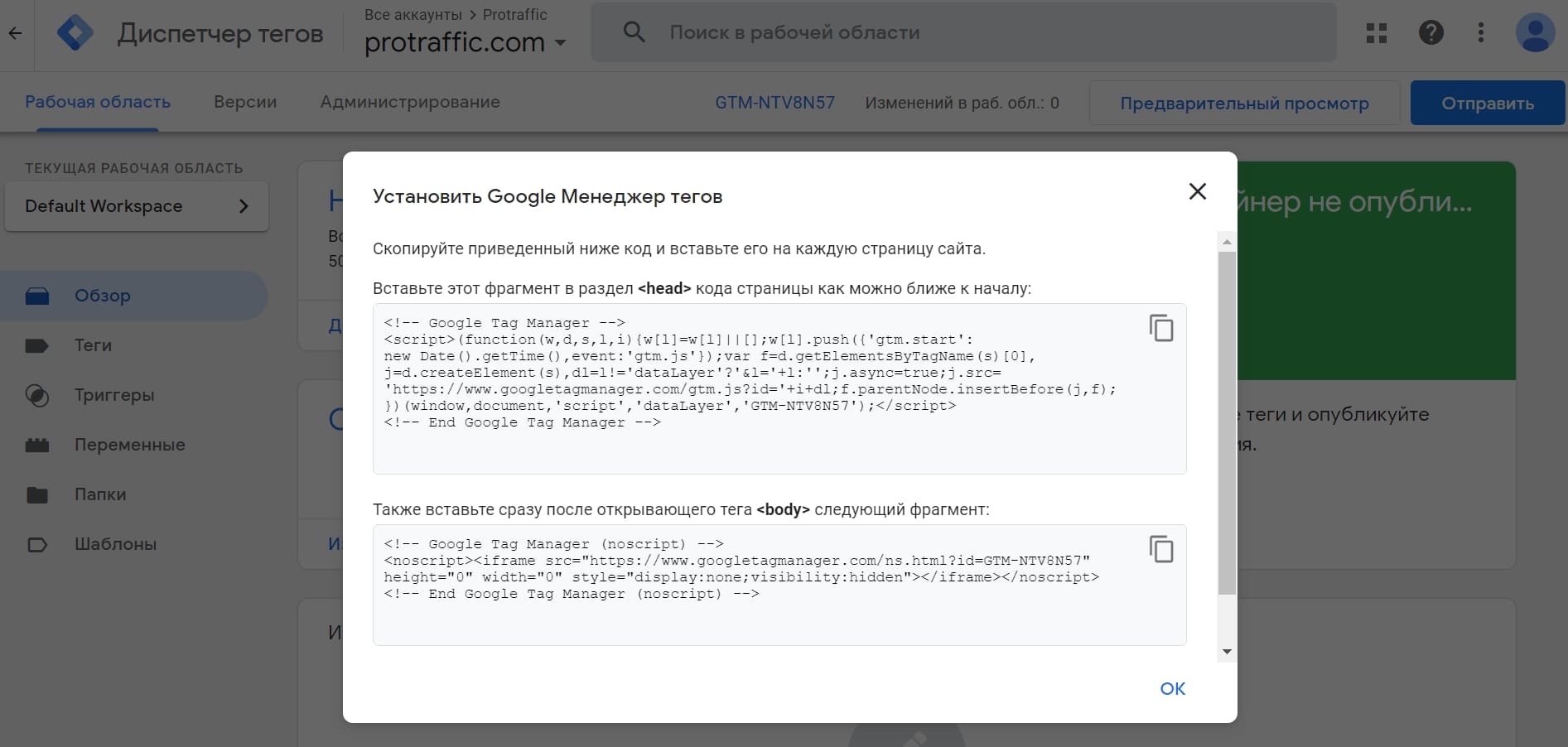Select Обзор in the sidebar
The image size is (1568, 747).
tap(133, 296)
